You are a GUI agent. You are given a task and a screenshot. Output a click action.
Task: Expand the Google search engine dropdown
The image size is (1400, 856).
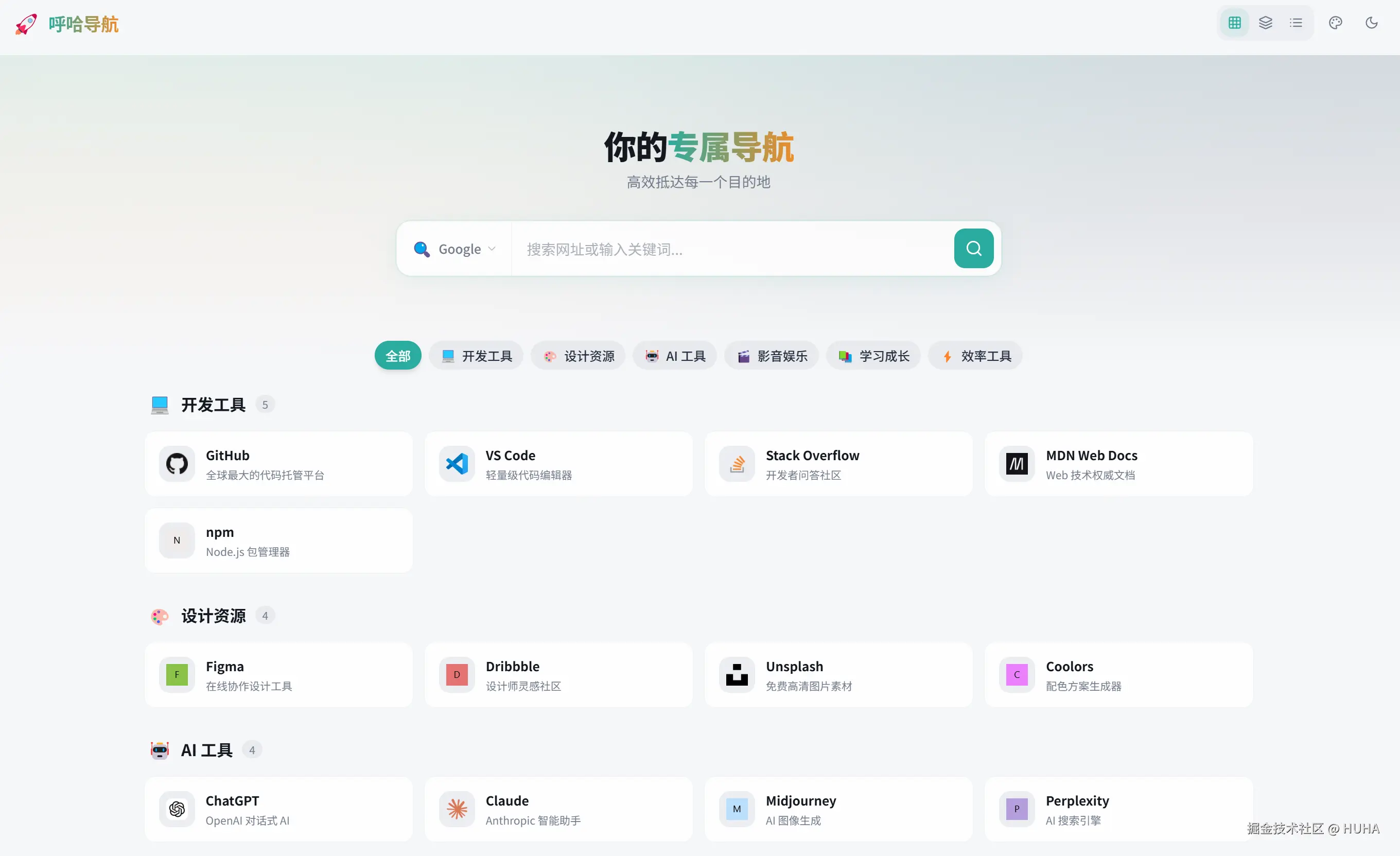click(x=454, y=249)
